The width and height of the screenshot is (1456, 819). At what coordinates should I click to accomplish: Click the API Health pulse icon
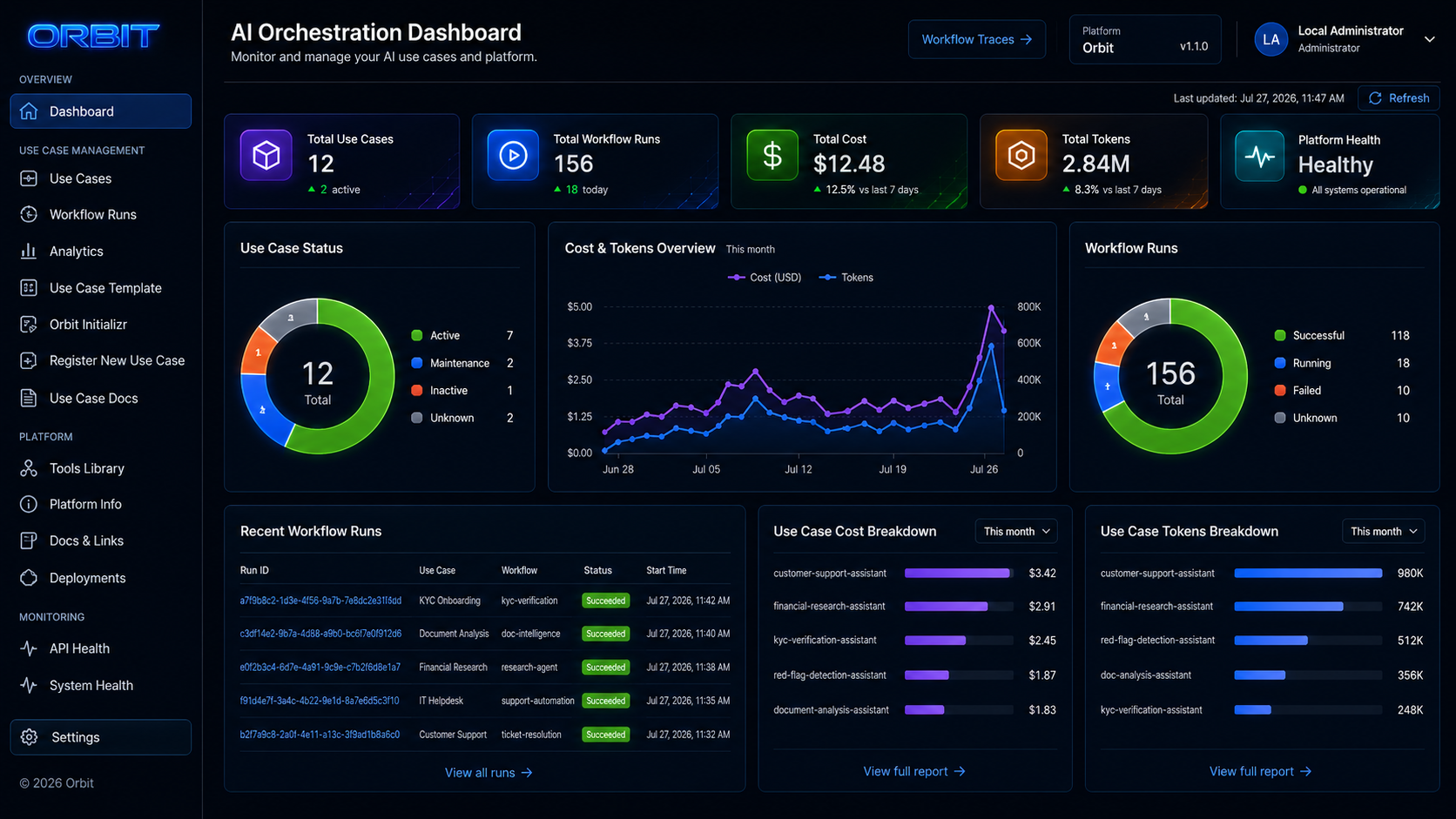29,648
